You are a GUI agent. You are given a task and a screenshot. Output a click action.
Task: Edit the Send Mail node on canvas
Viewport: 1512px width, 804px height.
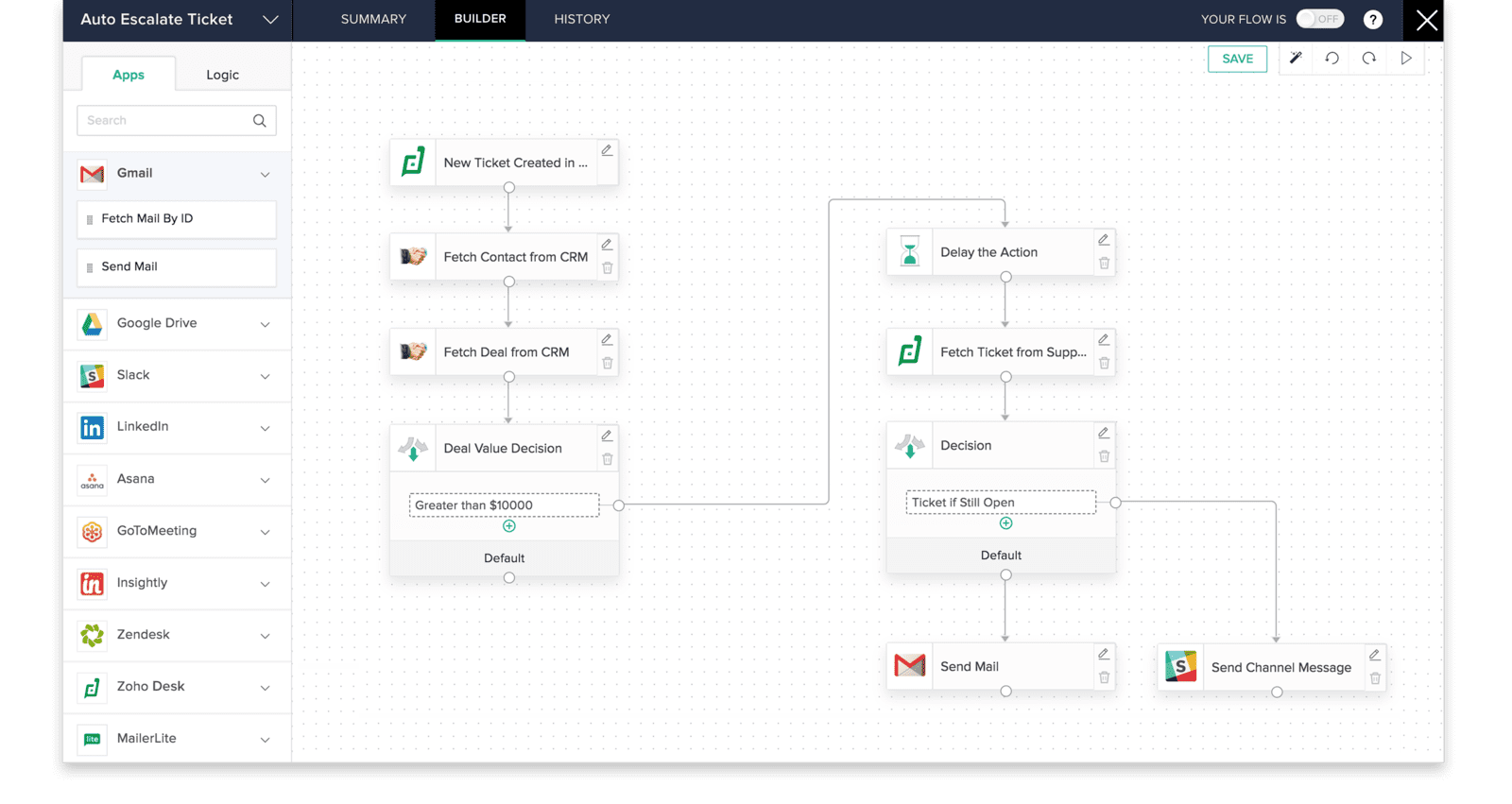(x=1104, y=655)
